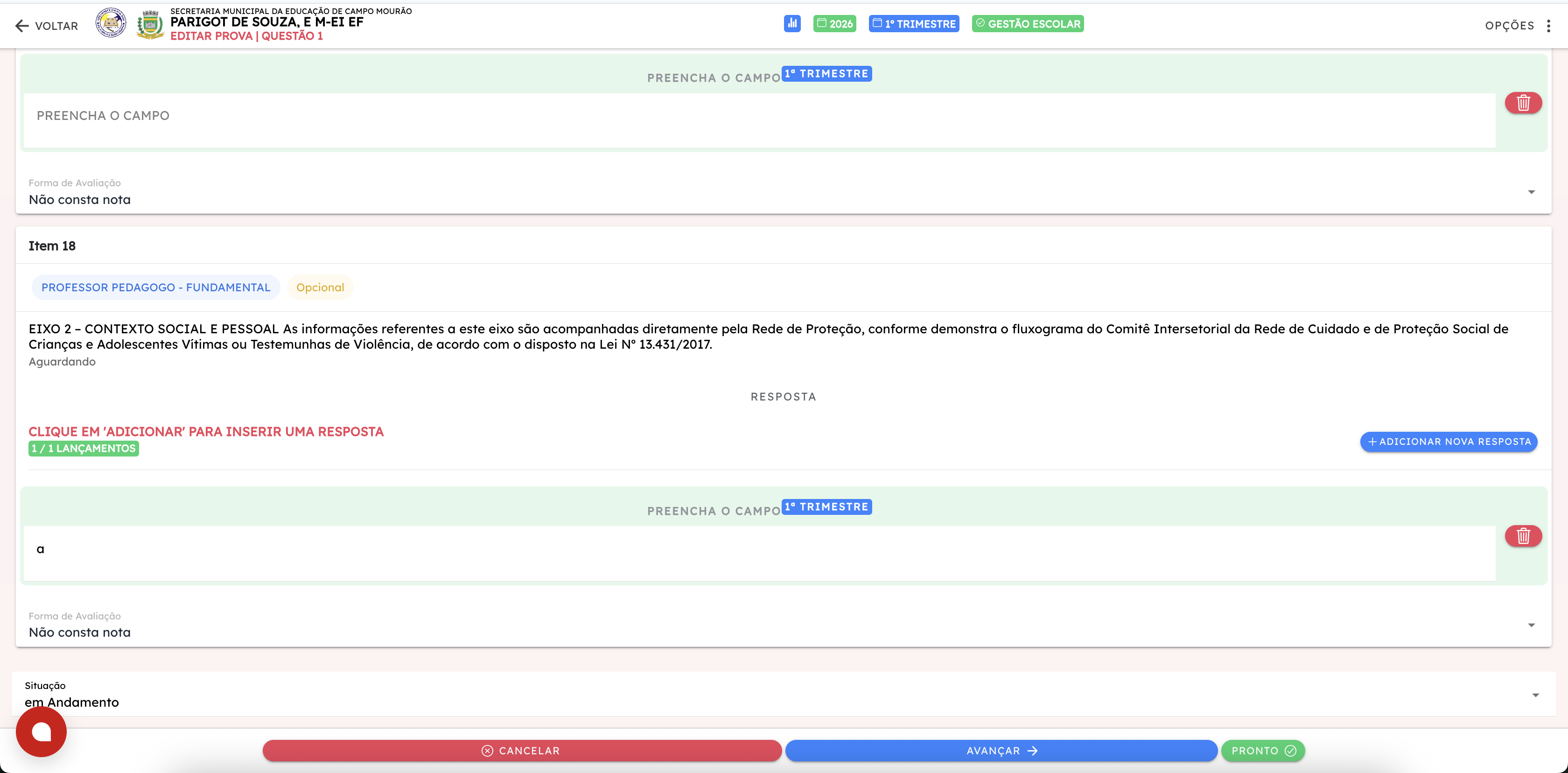Click the EIXO 2 – CONTEXTO SOCIAL E PESSOAL paragraph
Image resolution: width=1568 pixels, height=773 pixels.
[x=769, y=337]
